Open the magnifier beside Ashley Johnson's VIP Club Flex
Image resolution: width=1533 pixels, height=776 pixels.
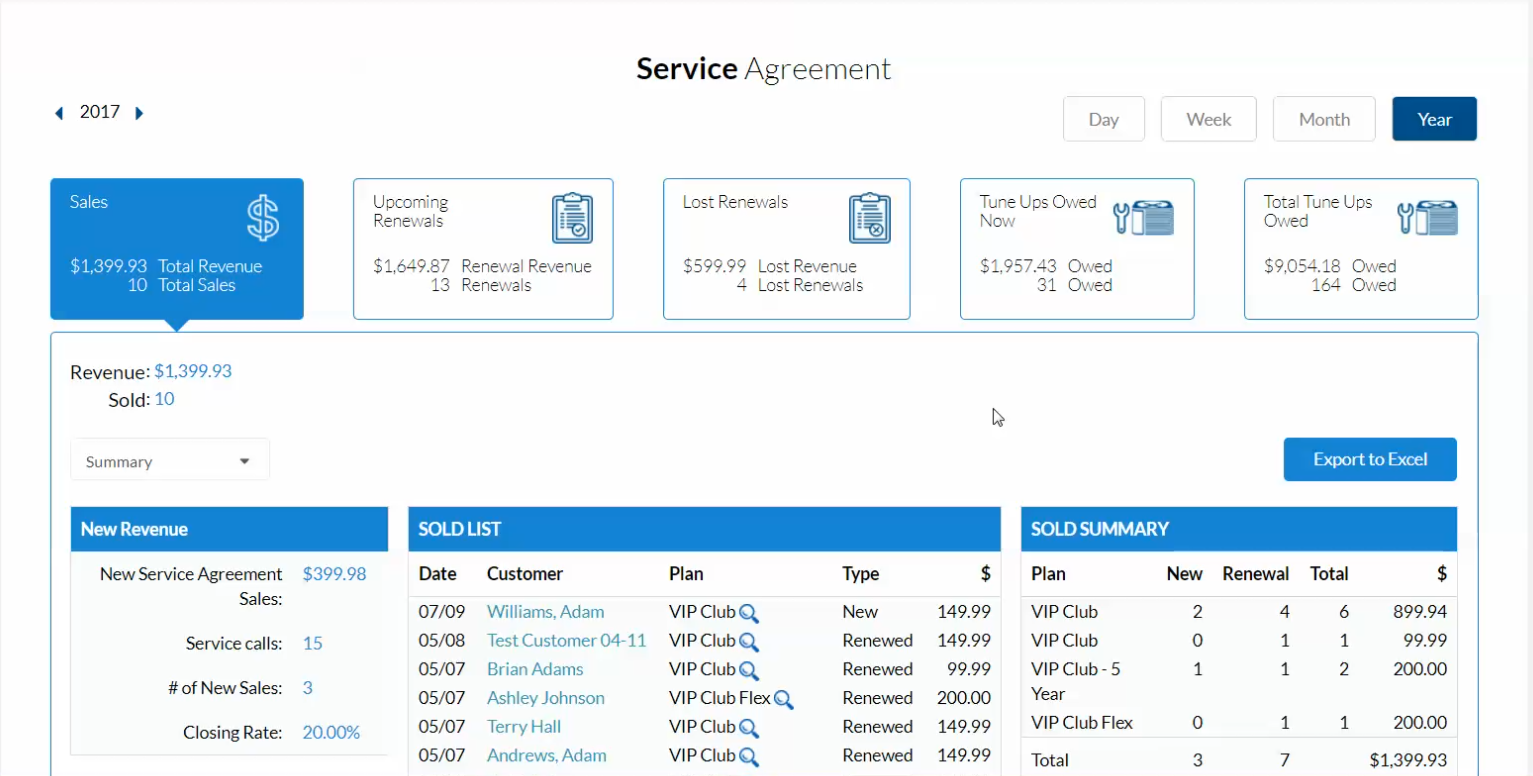[x=784, y=699]
